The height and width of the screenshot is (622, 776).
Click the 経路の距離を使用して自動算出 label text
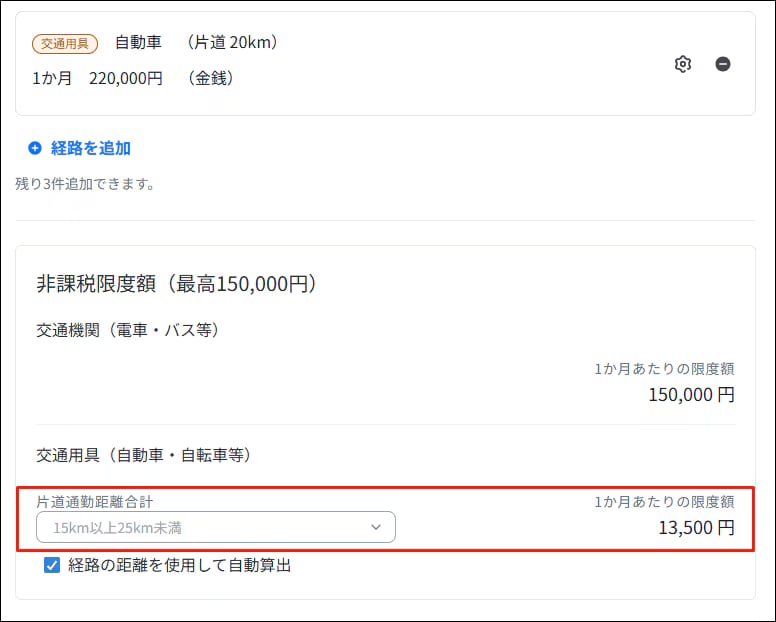click(180, 566)
